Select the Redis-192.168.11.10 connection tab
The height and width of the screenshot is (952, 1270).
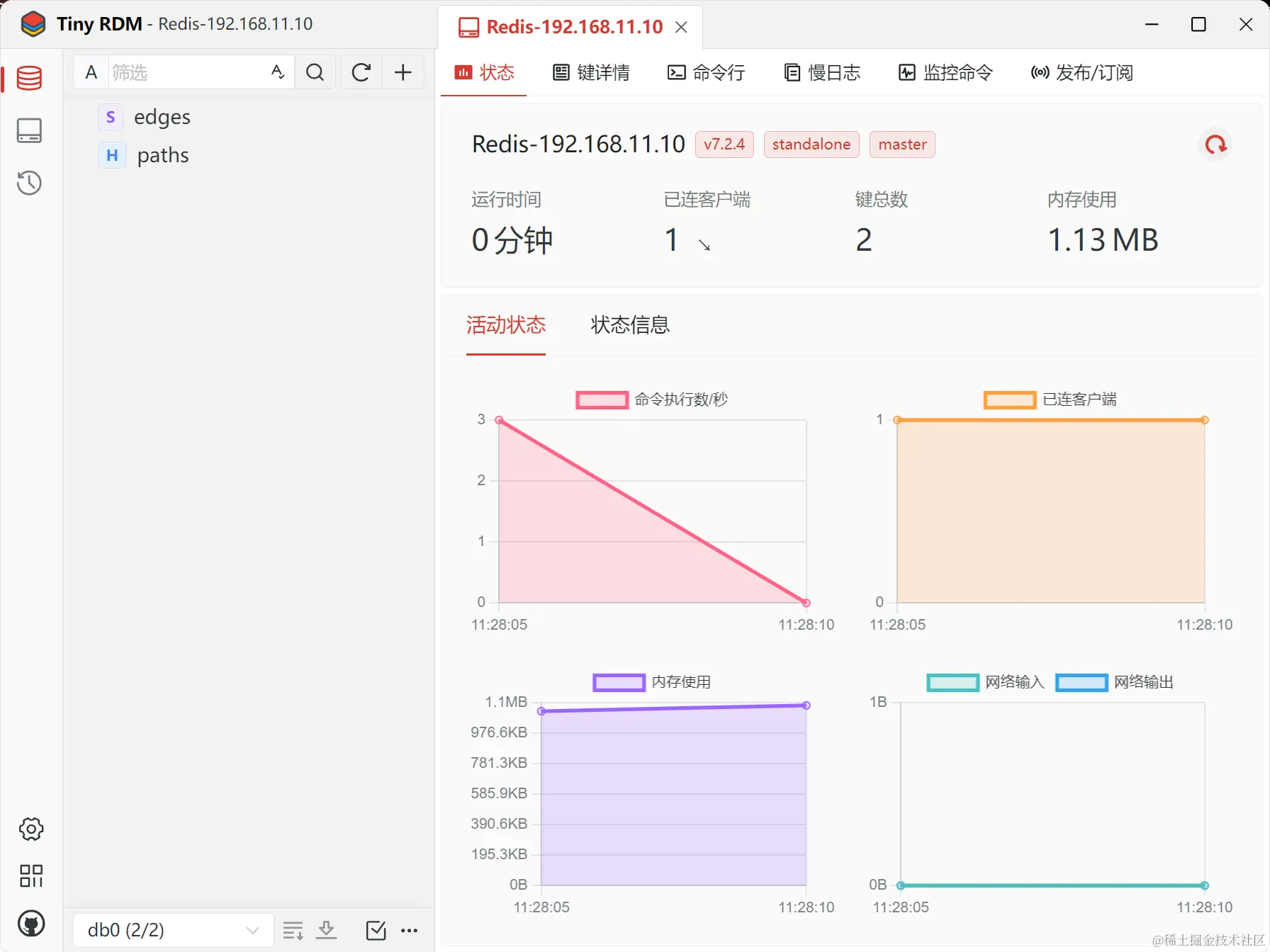point(570,28)
